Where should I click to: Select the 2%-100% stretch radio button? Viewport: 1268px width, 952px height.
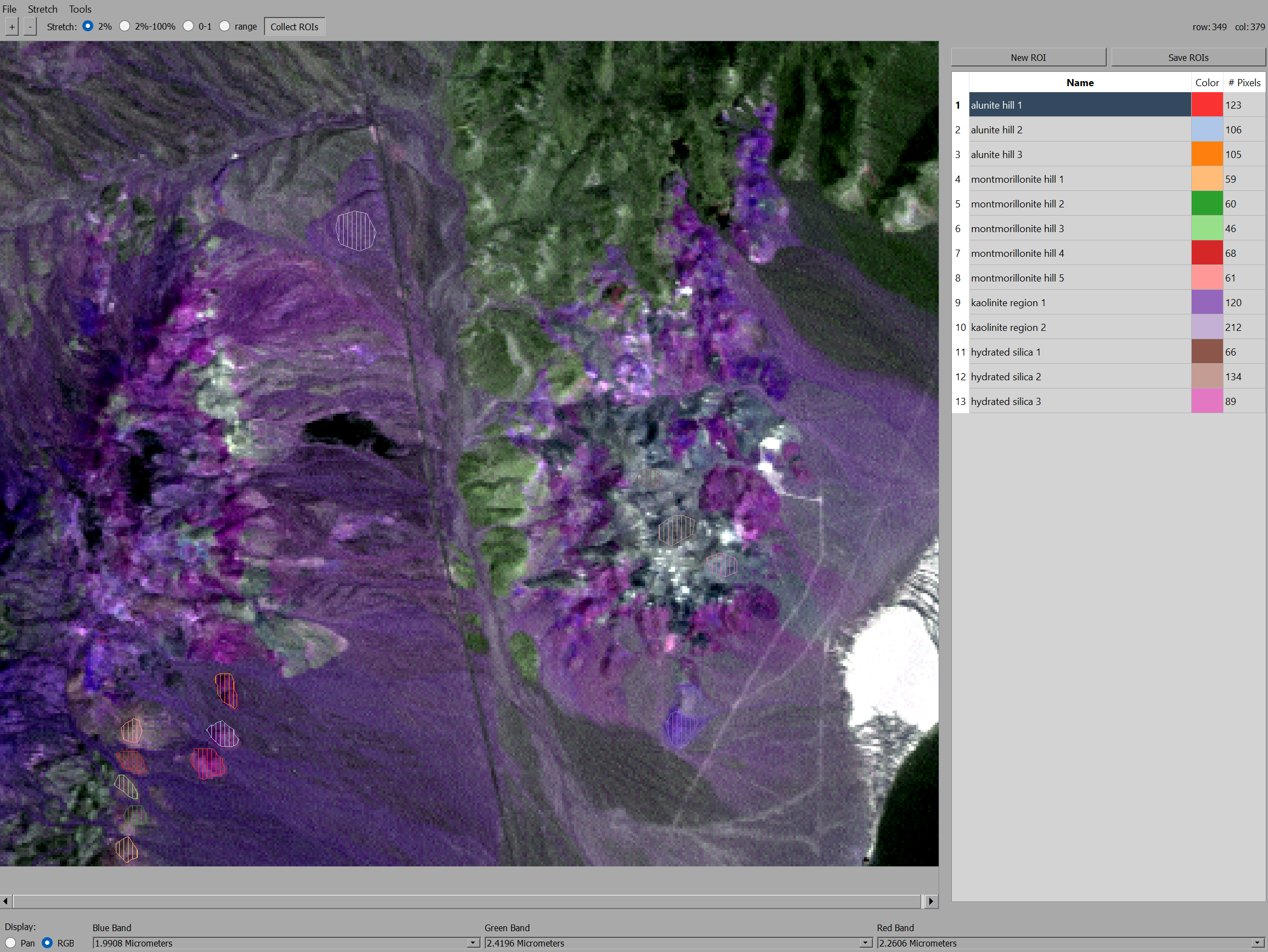(x=125, y=26)
